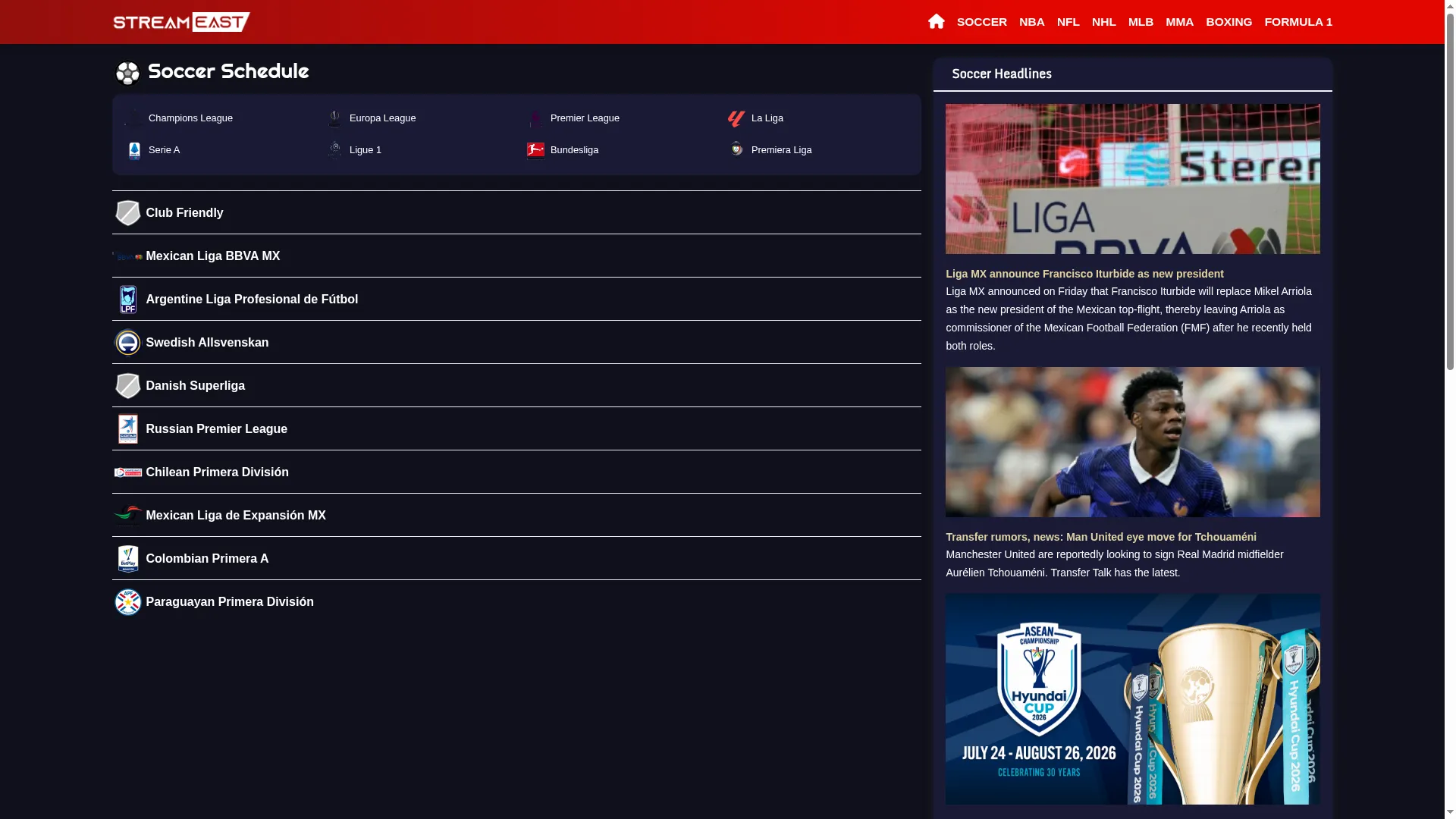Screen dimensions: 1456x819
Task: Click the Soccer Schedule title text
Action: [227, 71]
